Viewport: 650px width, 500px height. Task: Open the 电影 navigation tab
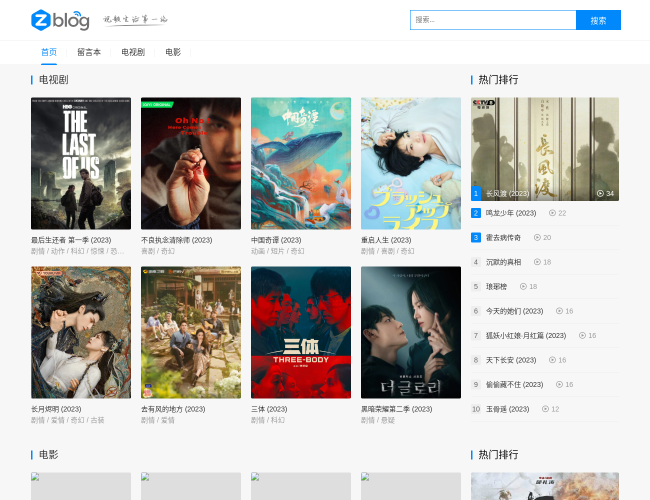(173, 52)
